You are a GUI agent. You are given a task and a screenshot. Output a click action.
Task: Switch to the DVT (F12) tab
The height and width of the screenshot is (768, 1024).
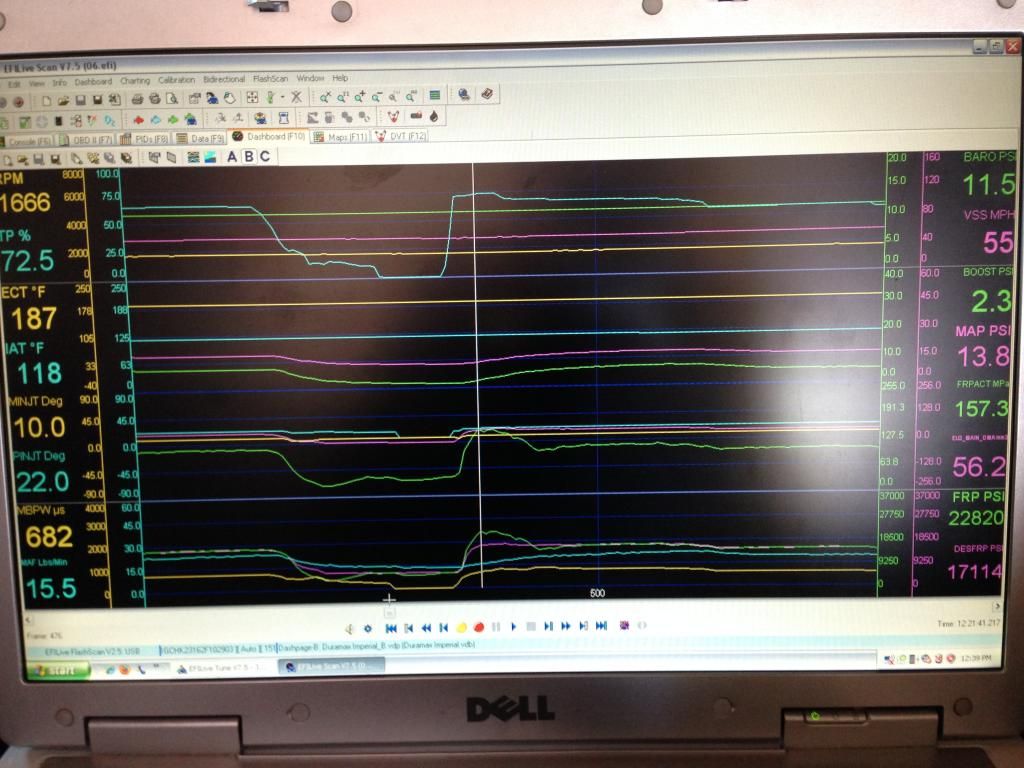coord(401,136)
